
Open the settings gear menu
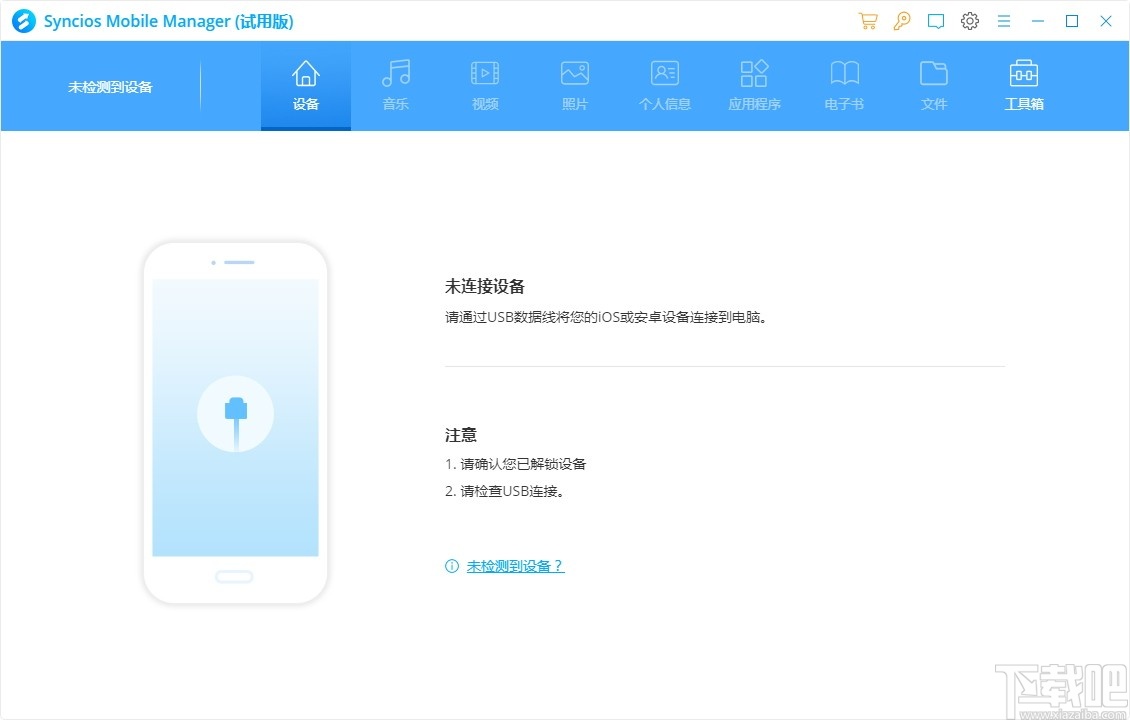click(969, 20)
